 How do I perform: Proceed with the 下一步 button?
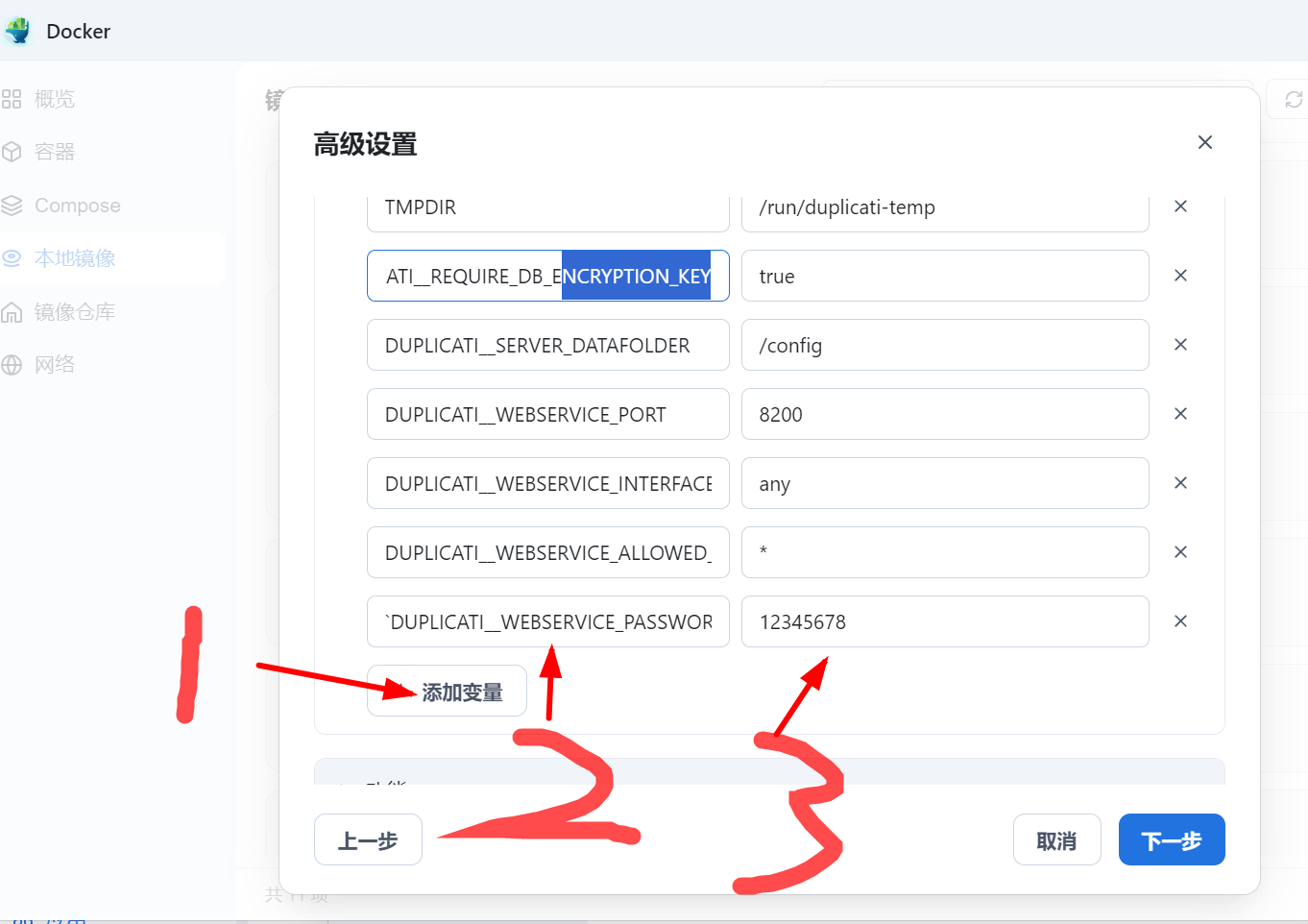(x=1171, y=840)
